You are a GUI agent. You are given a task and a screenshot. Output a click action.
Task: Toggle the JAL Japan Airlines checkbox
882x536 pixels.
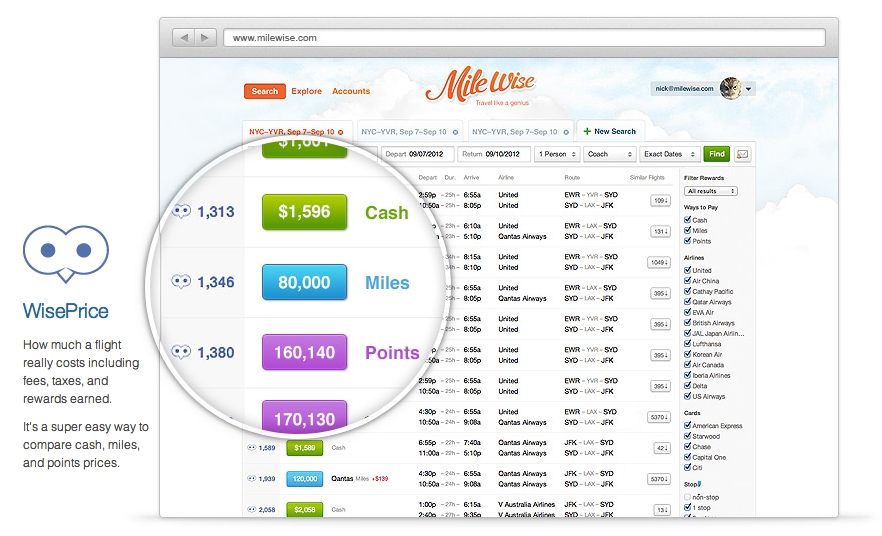687,333
